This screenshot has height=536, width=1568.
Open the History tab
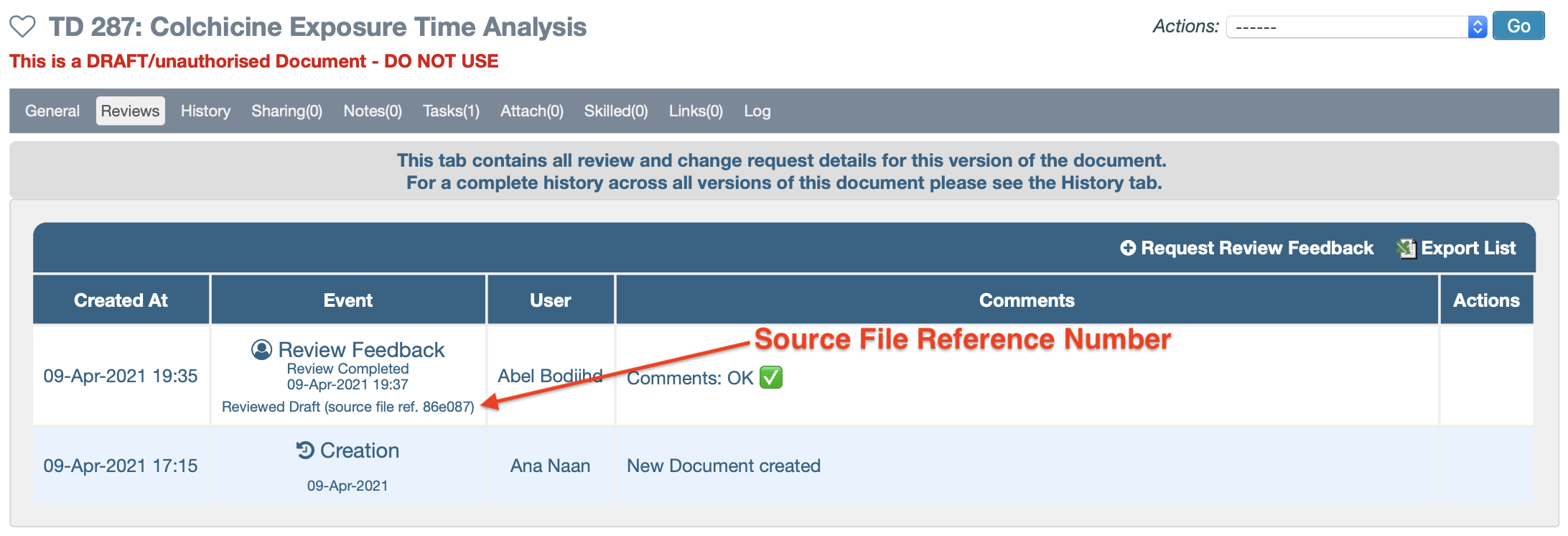(205, 111)
